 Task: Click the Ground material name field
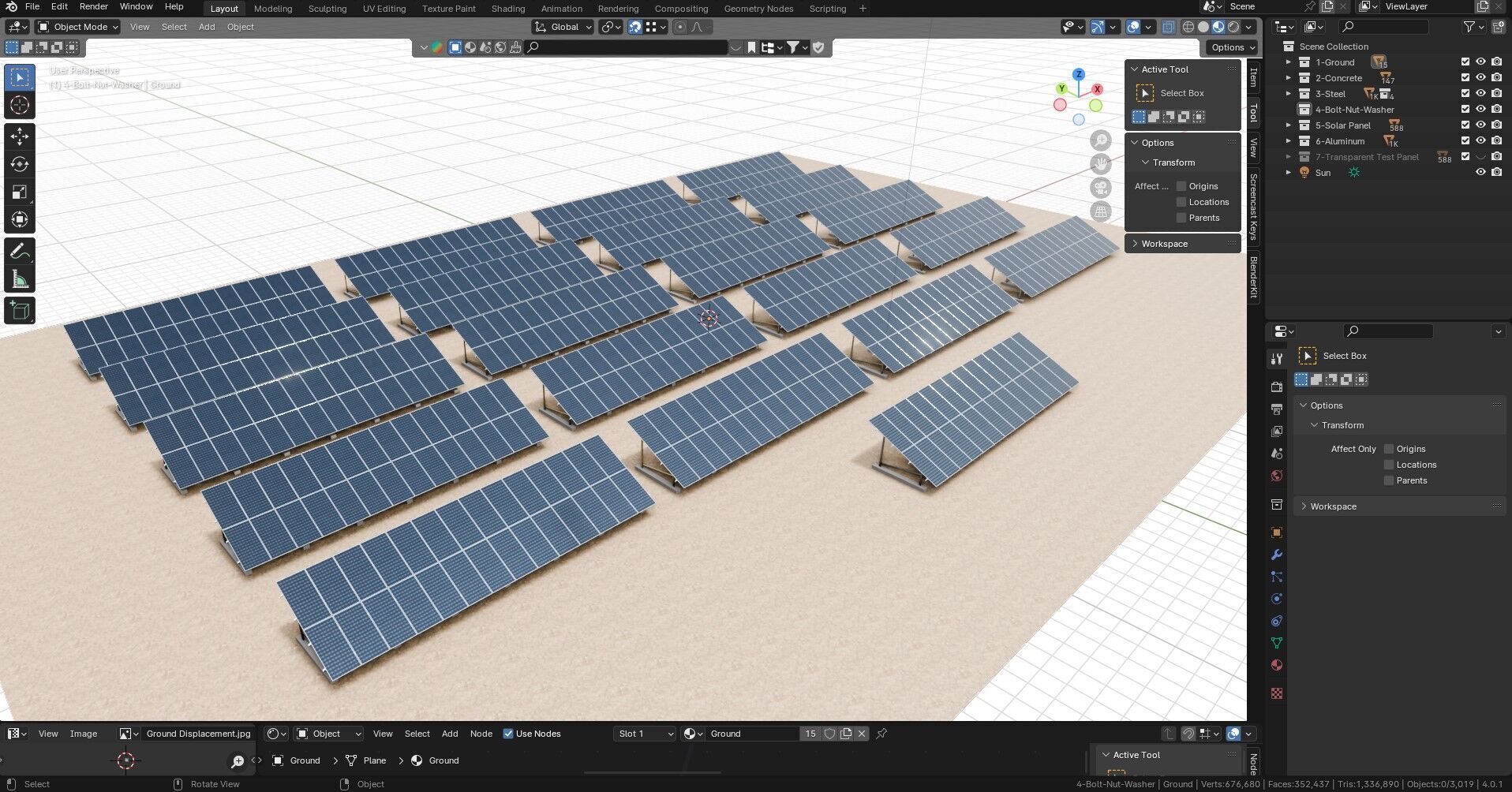752,734
